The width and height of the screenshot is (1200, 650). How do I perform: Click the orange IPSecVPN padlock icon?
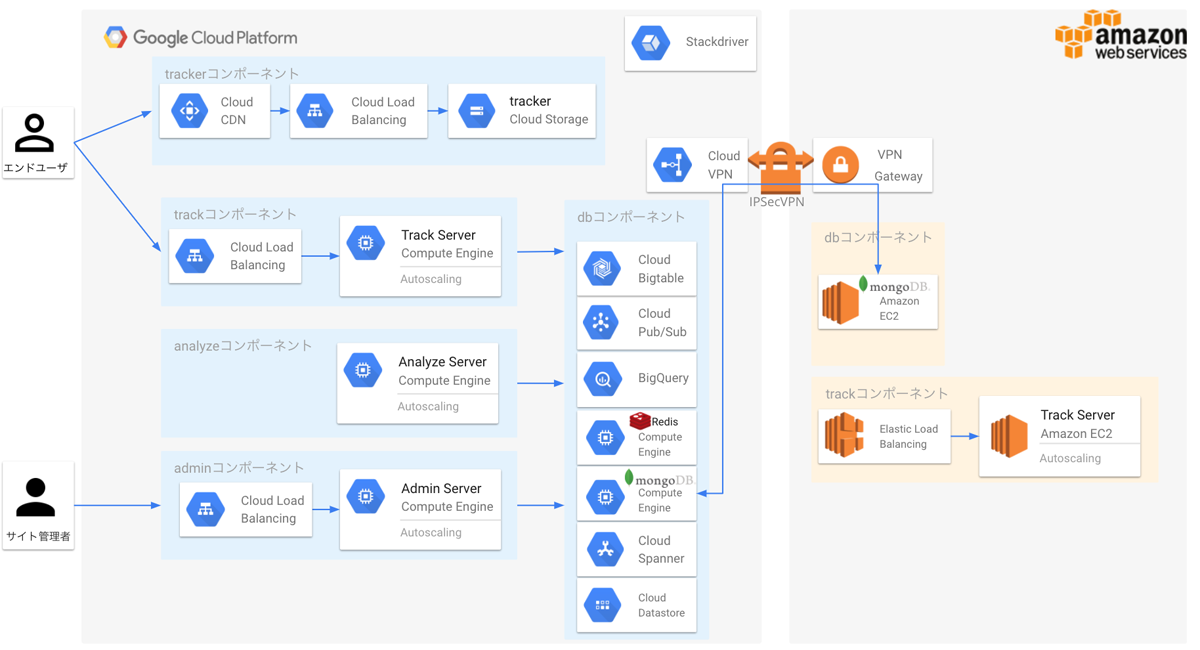[780, 167]
